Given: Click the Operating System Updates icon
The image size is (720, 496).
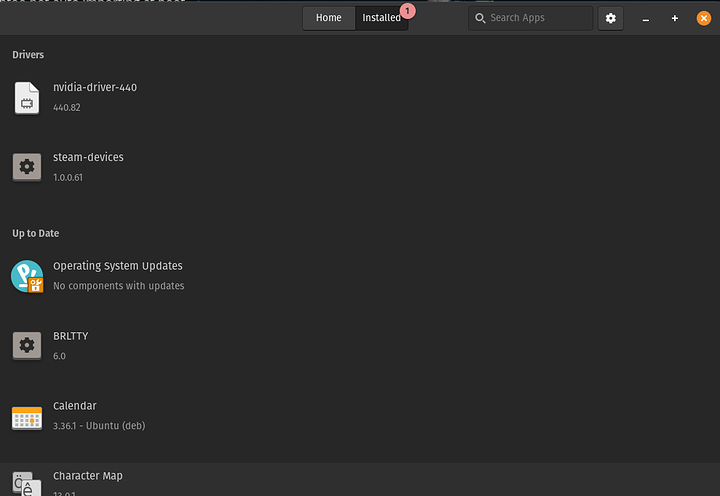Looking at the screenshot, I should tap(27, 276).
